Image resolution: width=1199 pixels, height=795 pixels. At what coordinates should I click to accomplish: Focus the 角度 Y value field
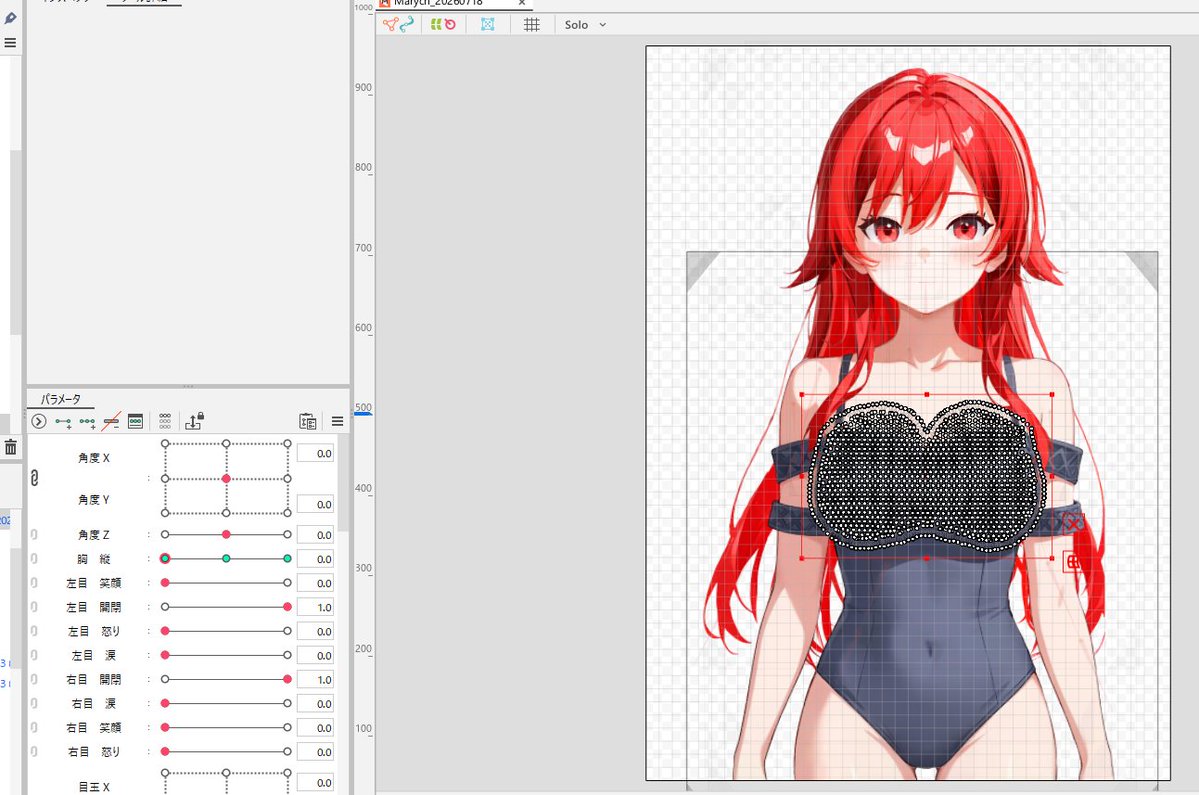tap(315, 504)
